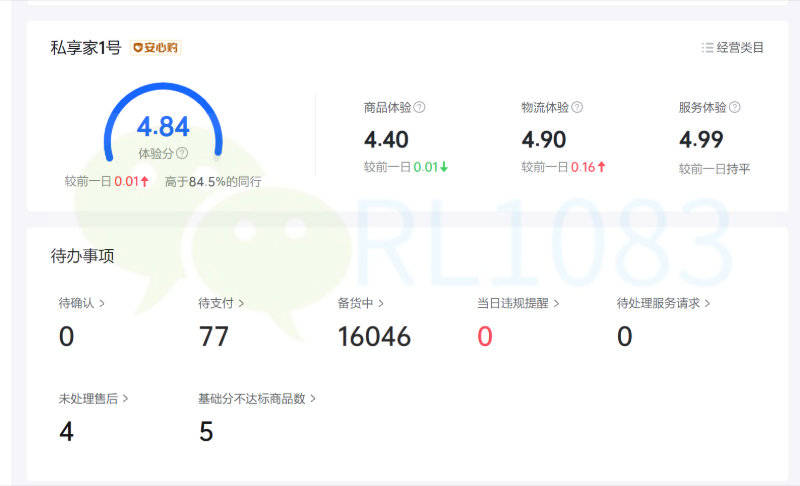The height and width of the screenshot is (486, 800).
Task: Click the 77 pending payment count
Action: click(214, 337)
